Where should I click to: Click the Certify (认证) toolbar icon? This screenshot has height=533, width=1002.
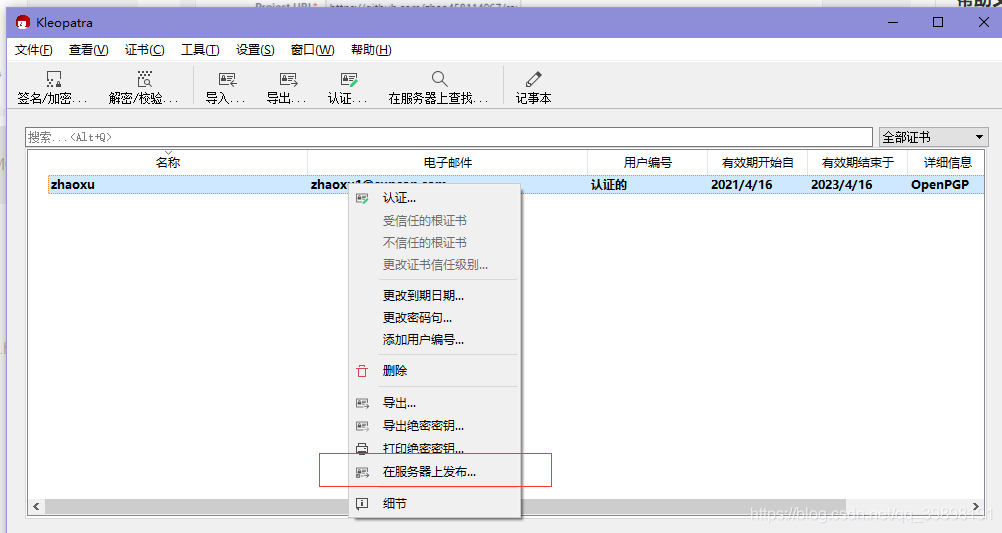pos(349,79)
